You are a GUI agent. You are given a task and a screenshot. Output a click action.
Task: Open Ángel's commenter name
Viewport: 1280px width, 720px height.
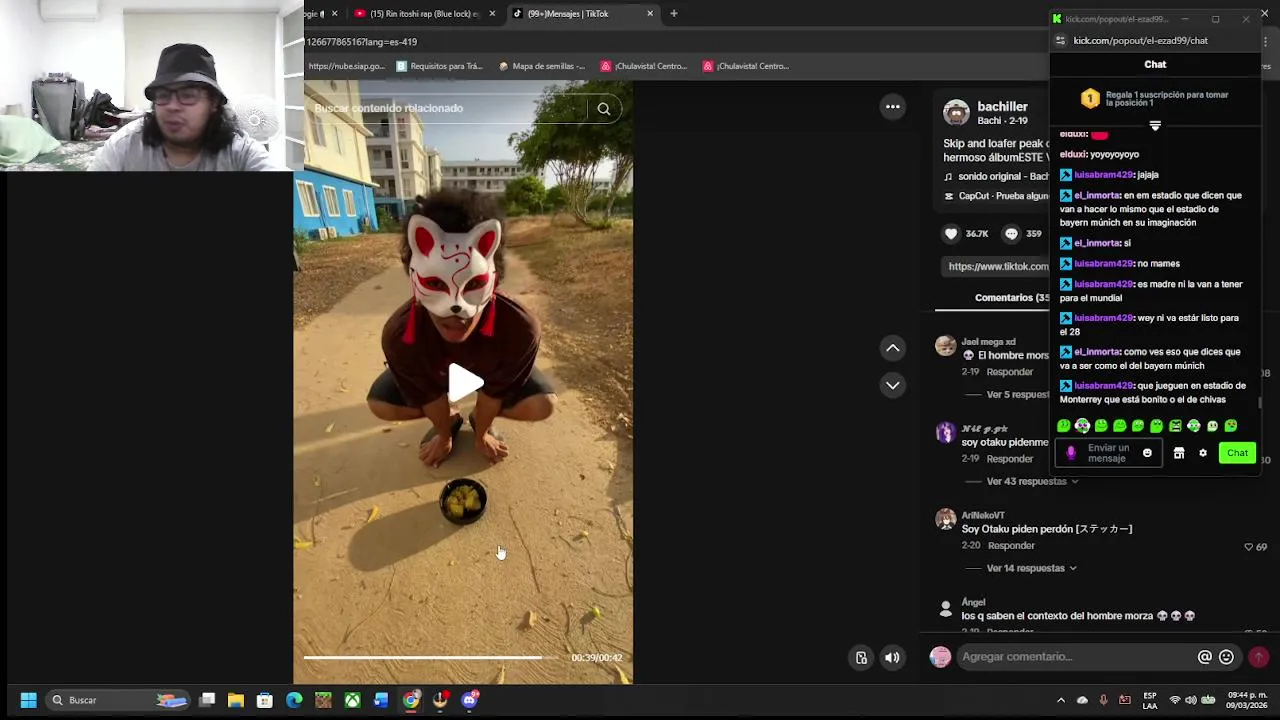pos(973,602)
